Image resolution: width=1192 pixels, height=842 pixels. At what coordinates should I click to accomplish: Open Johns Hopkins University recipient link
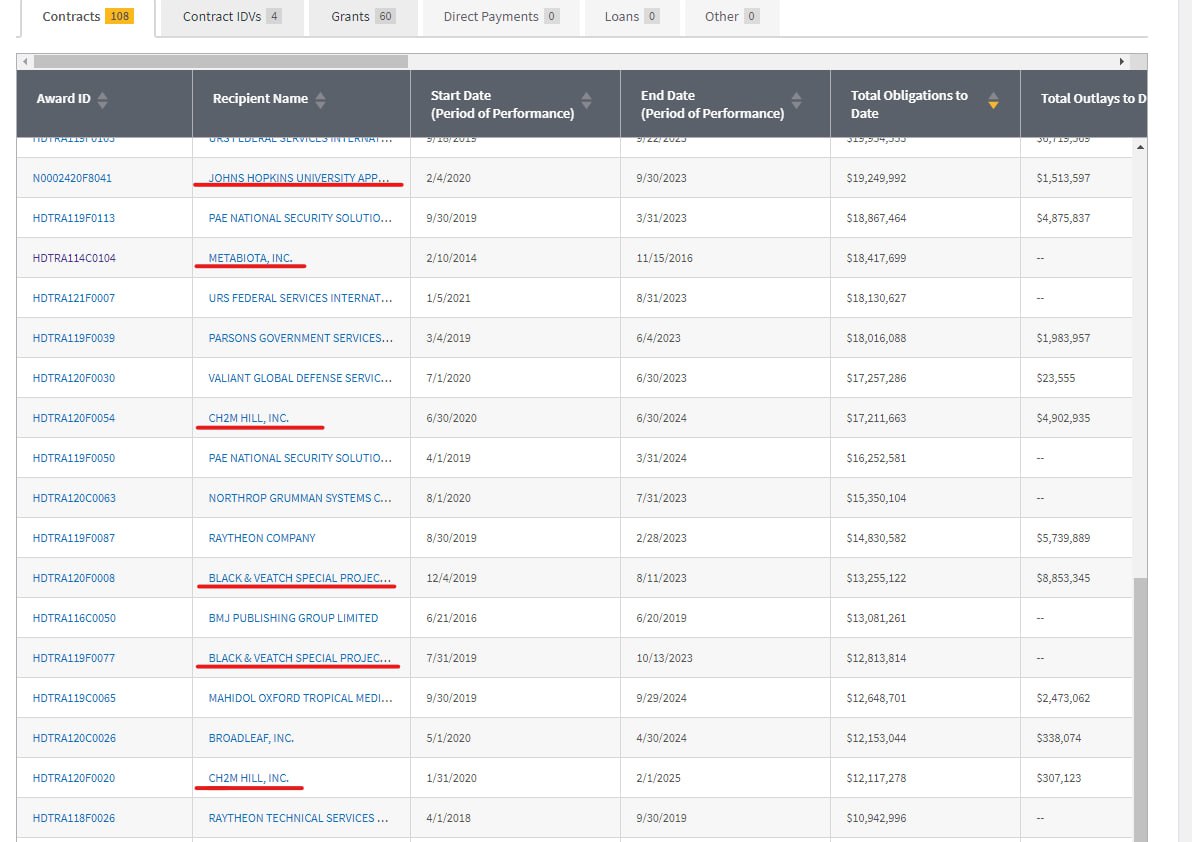(300, 178)
